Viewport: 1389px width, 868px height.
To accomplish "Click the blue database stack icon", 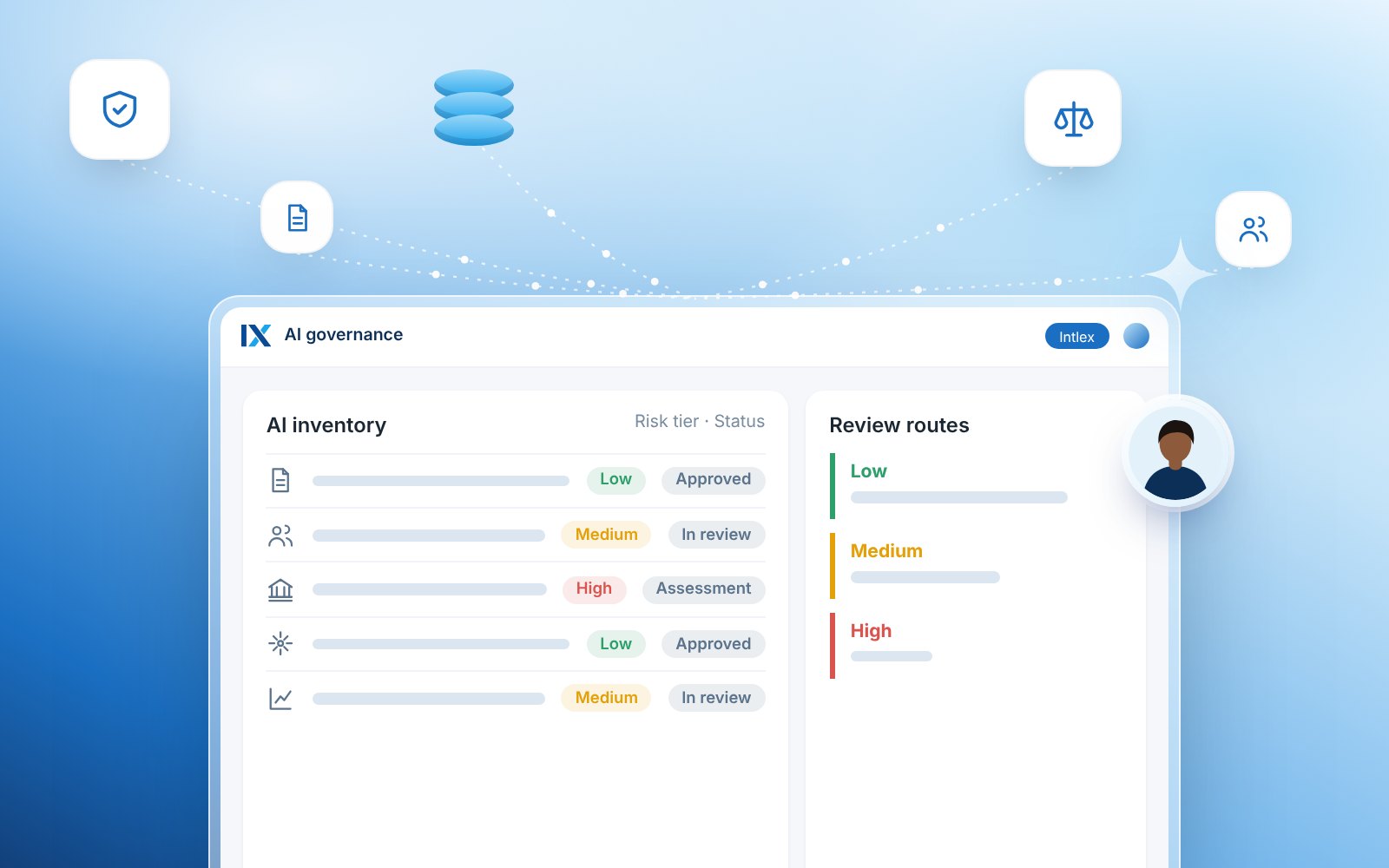I will (474, 108).
